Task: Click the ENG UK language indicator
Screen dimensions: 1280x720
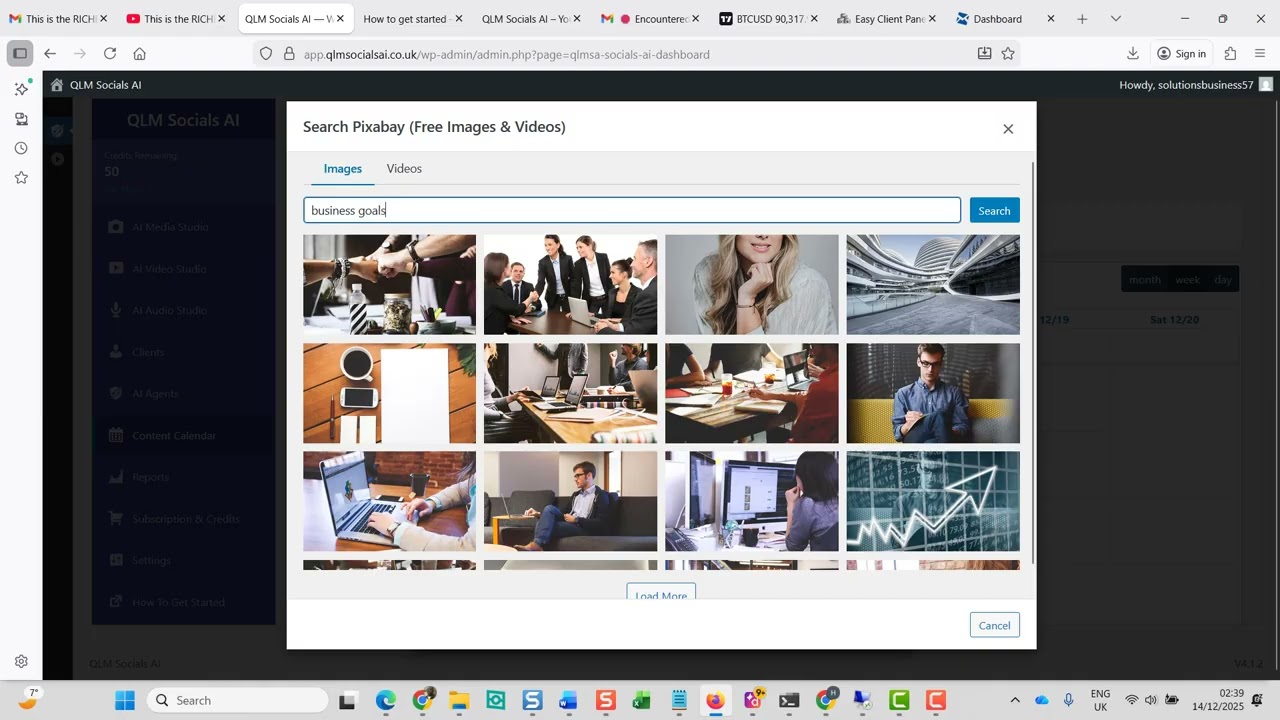Action: (x=1100, y=700)
